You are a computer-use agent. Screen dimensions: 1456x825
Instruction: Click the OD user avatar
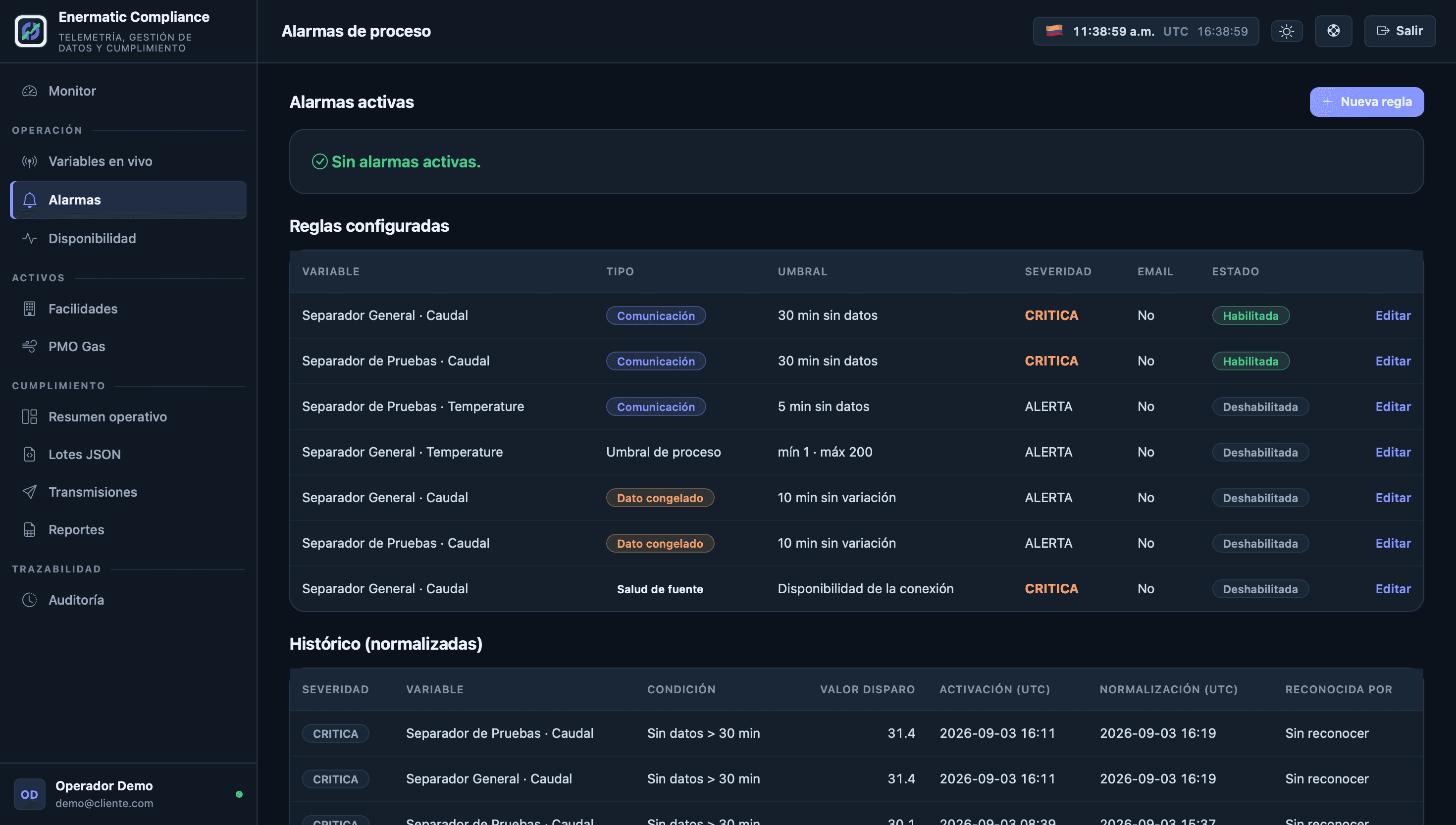29,794
